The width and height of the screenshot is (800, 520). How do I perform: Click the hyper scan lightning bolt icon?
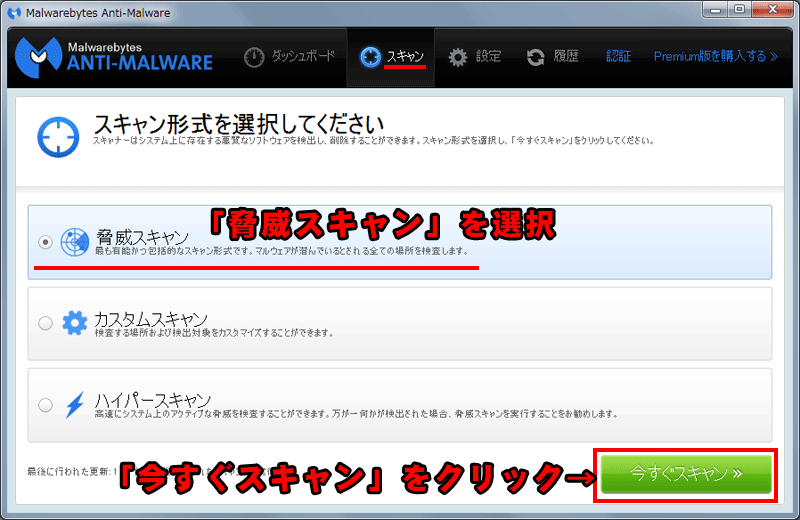click(x=75, y=405)
